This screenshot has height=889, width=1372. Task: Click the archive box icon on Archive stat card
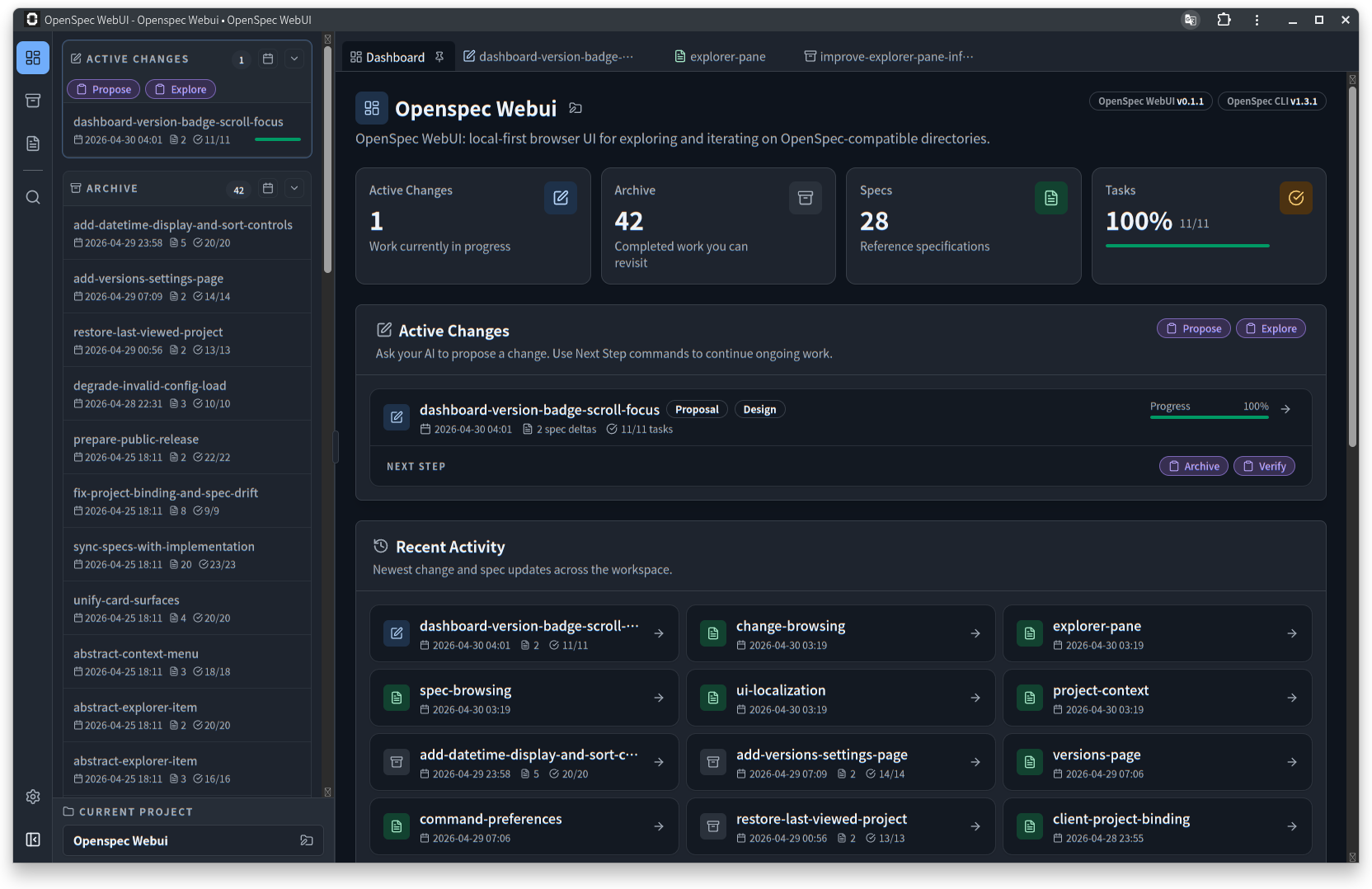(806, 198)
